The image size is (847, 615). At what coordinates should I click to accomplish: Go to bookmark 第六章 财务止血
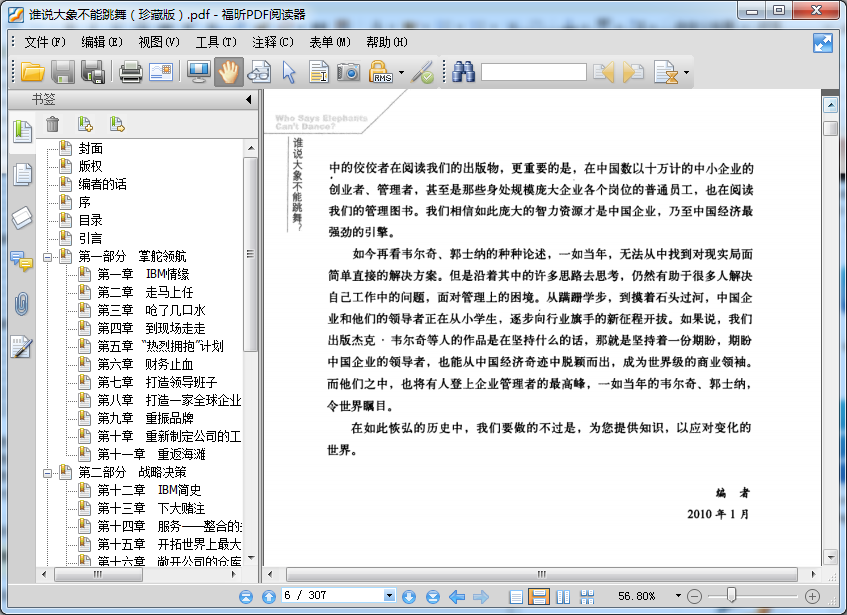pos(145,364)
